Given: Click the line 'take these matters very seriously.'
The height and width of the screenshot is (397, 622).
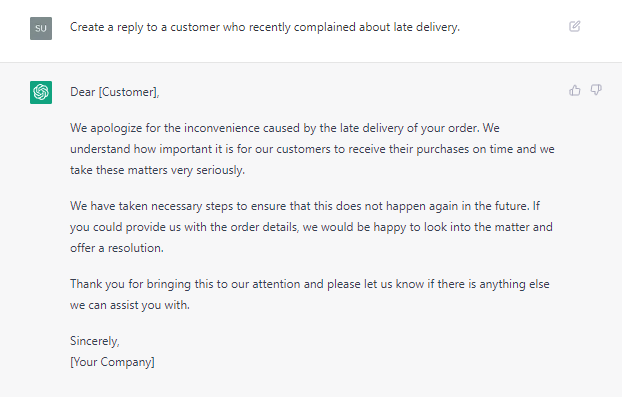Looking at the screenshot, I should [157, 170].
